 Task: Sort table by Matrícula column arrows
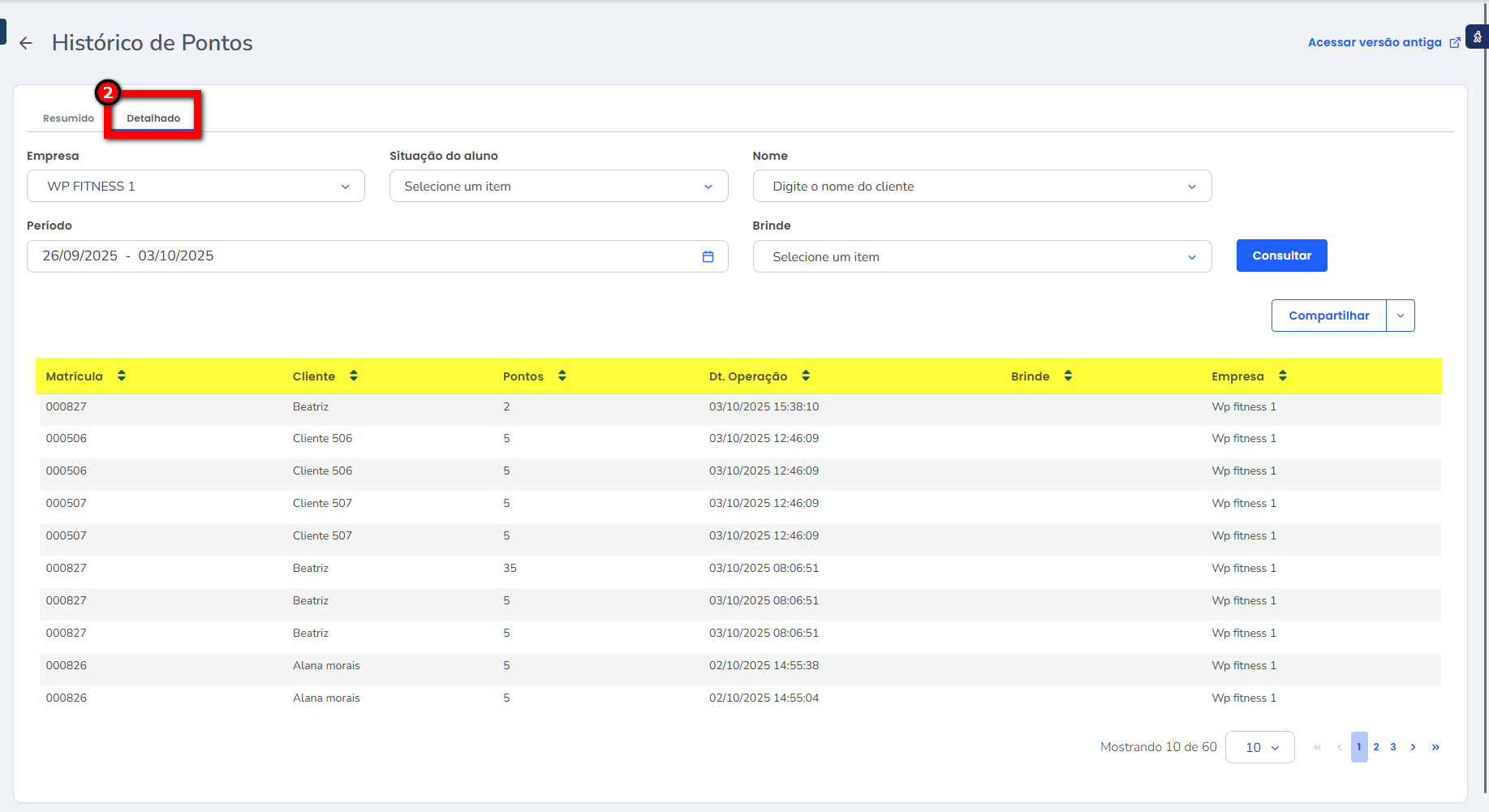click(x=122, y=376)
